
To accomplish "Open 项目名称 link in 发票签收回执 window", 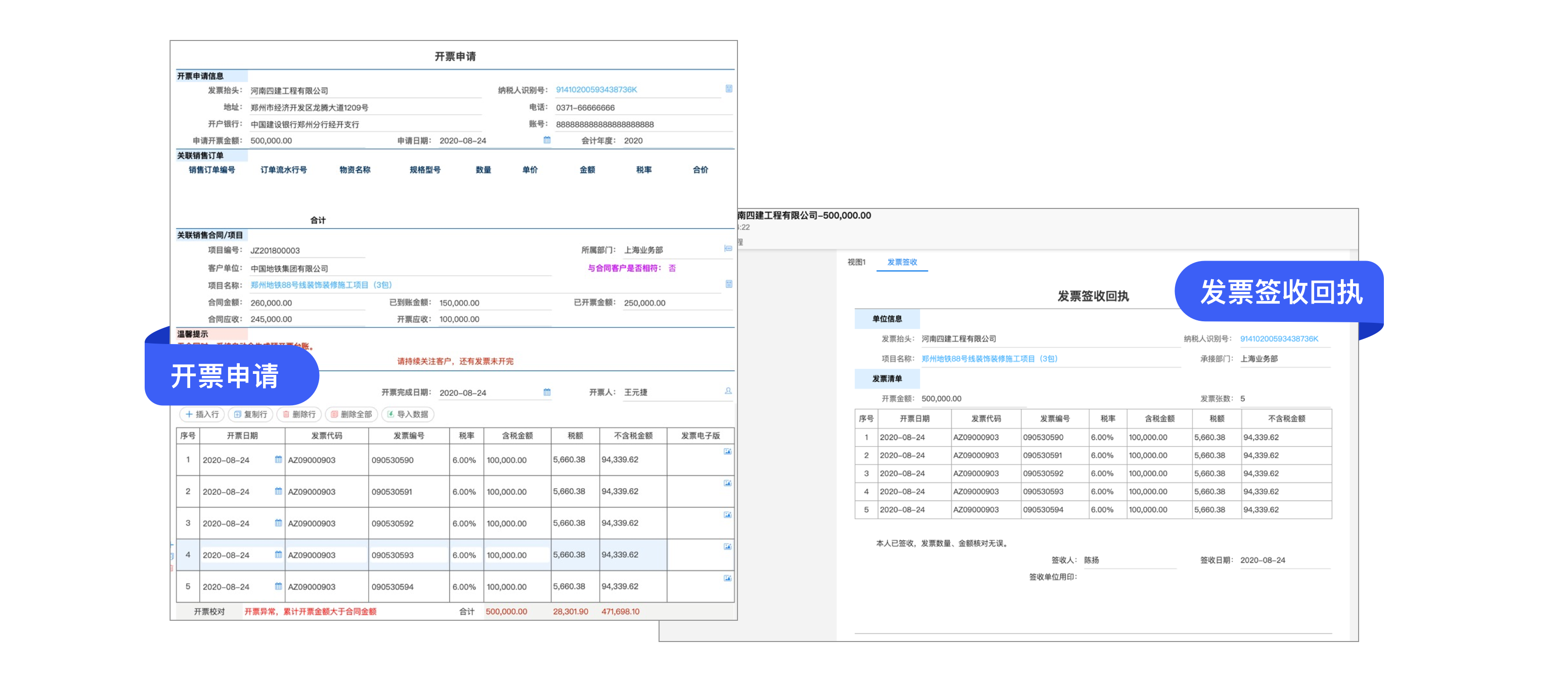I will tap(989, 359).
